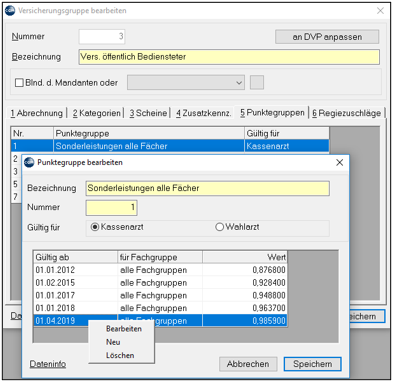Select 'Sonderleistungen alle Fächer' row in Punktegruppen list

pyautogui.click(x=170, y=146)
